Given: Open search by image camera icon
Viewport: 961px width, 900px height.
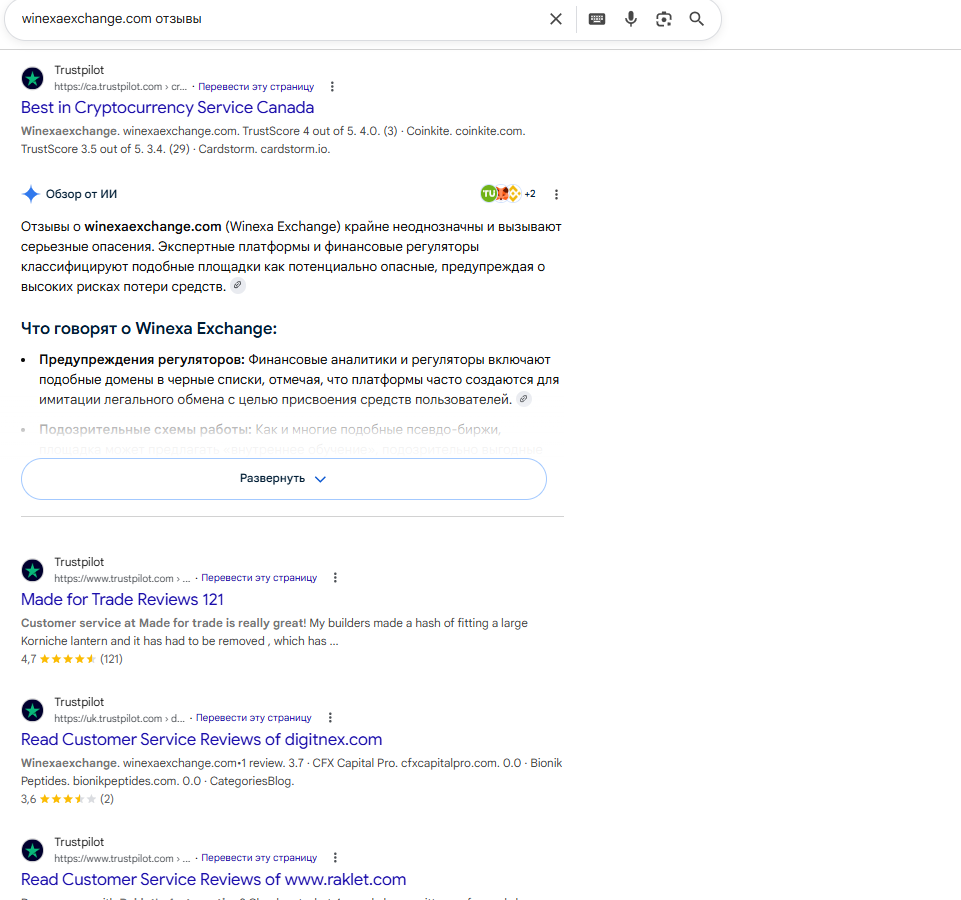Looking at the screenshot, I should (663, 19).
